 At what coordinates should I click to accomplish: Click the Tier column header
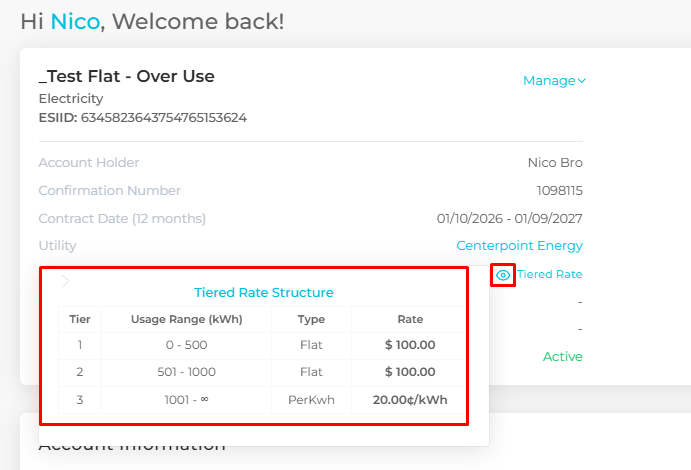tap(80, 320)
